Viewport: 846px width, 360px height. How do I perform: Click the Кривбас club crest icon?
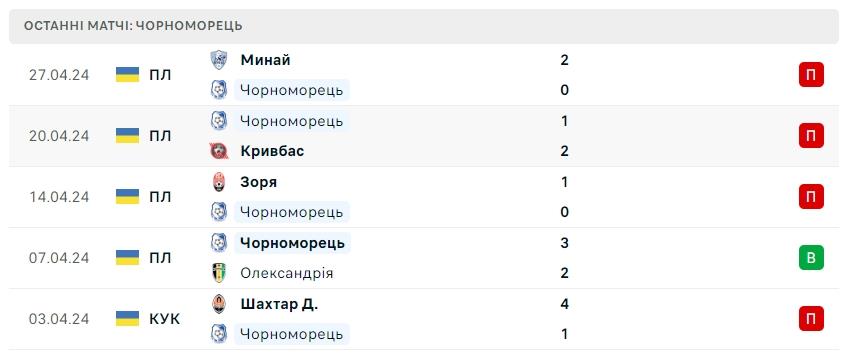[x=219, y=151]
